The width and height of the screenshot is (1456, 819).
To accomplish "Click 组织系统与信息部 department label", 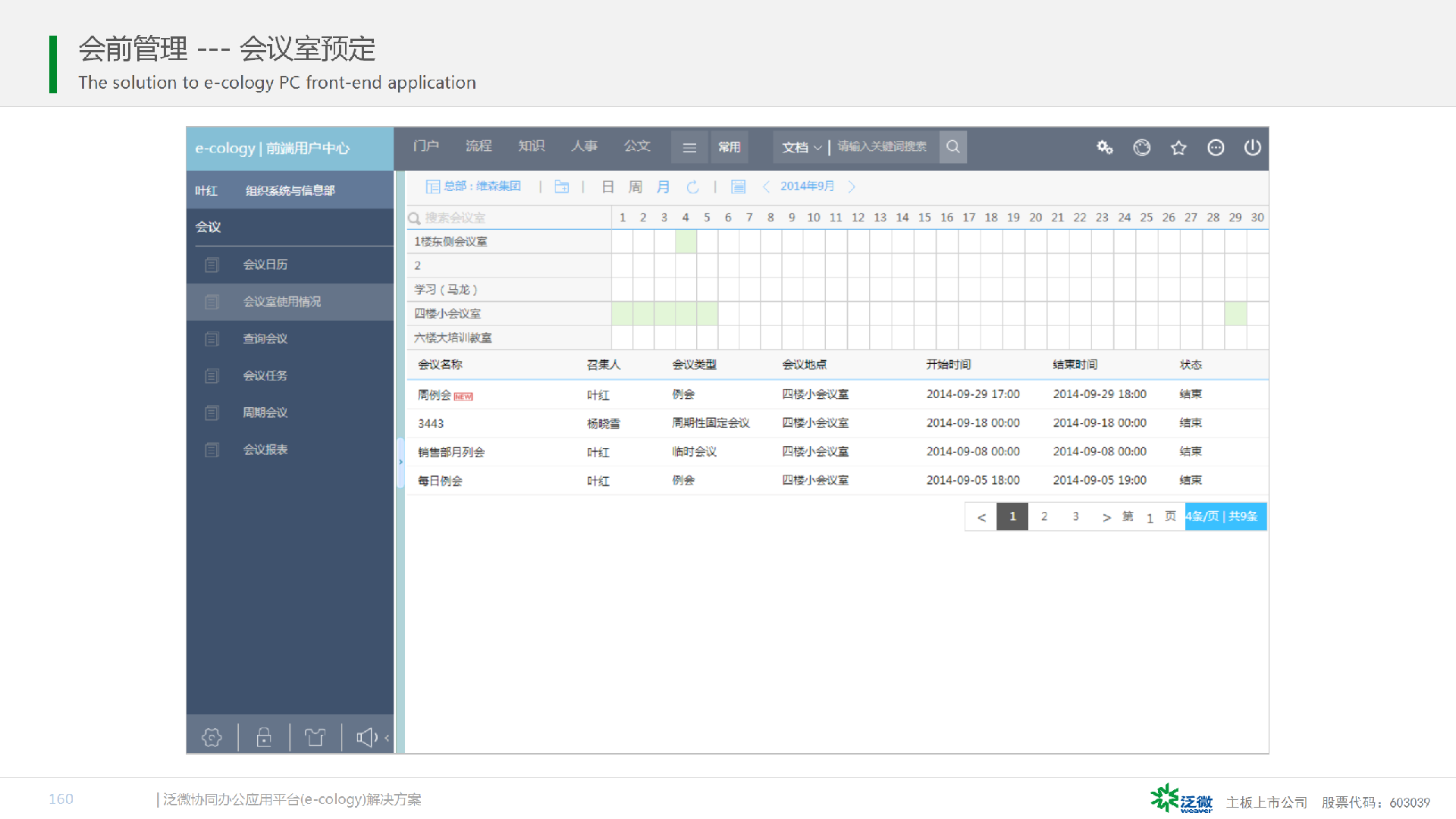I will (x=290, y=190).
